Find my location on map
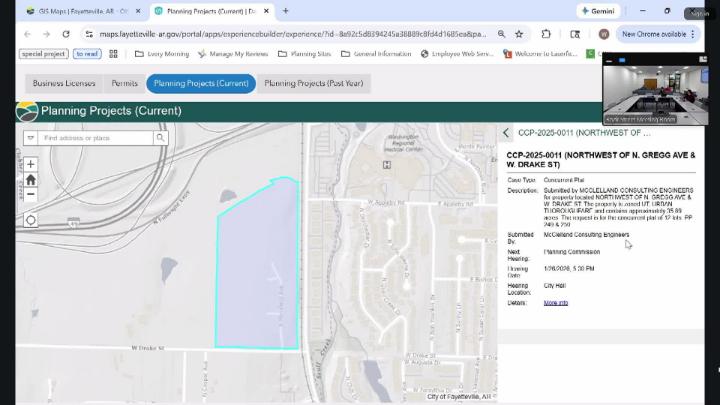Screen dimensions: 720x405 point(31,220)
